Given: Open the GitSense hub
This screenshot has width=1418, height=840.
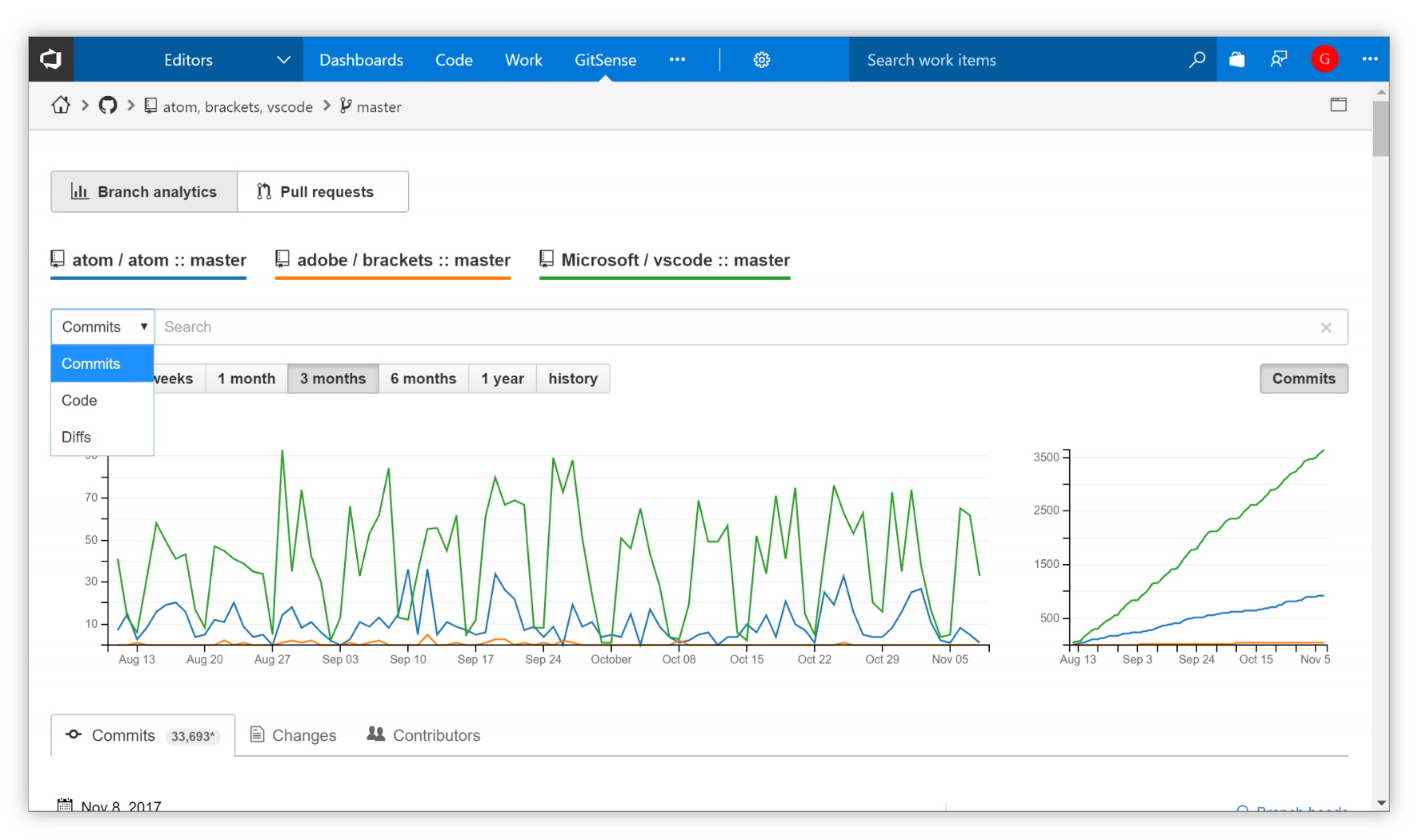Looking at the screenshot, I should tap(605, 60).
